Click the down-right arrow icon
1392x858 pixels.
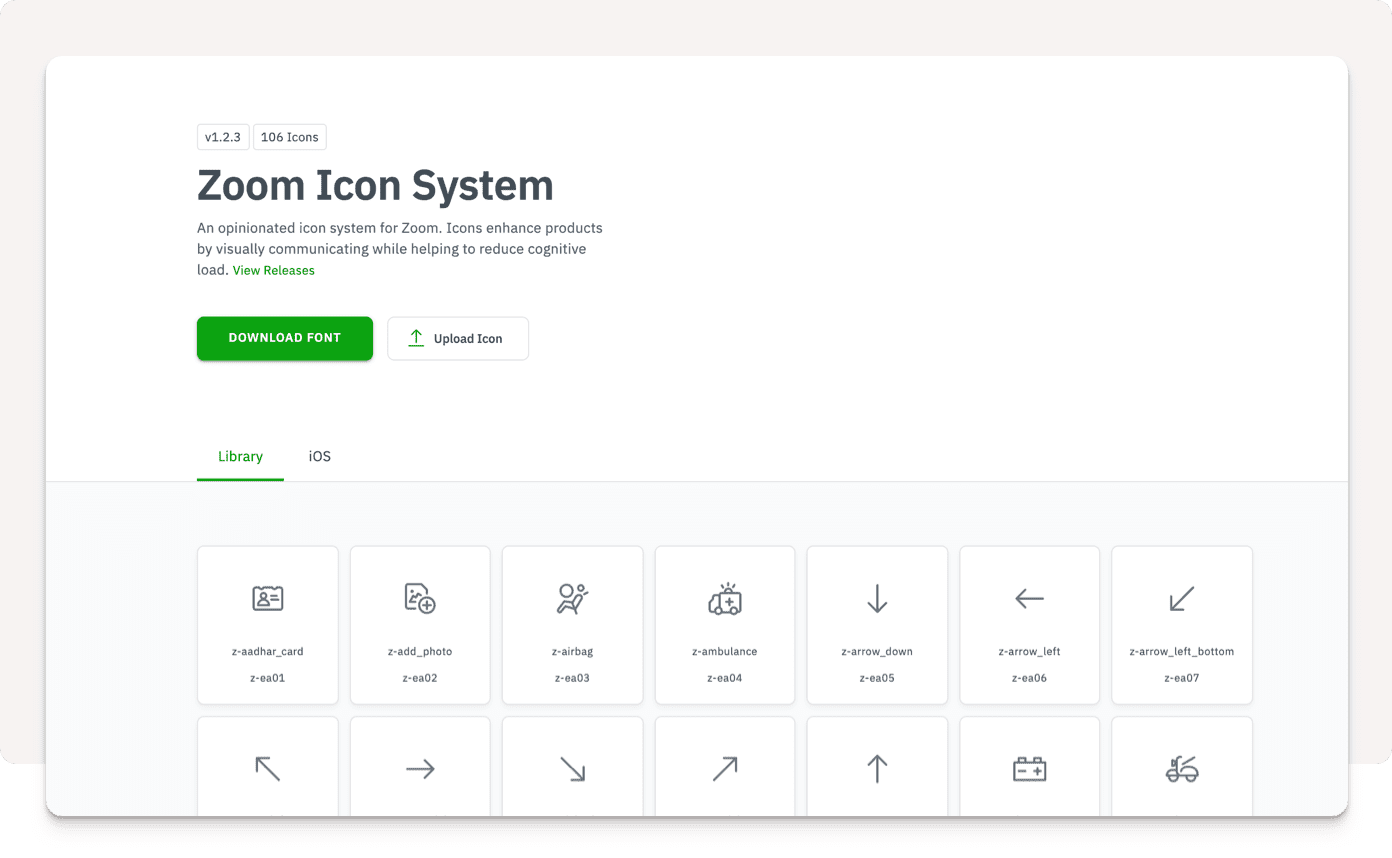point(572,768)
